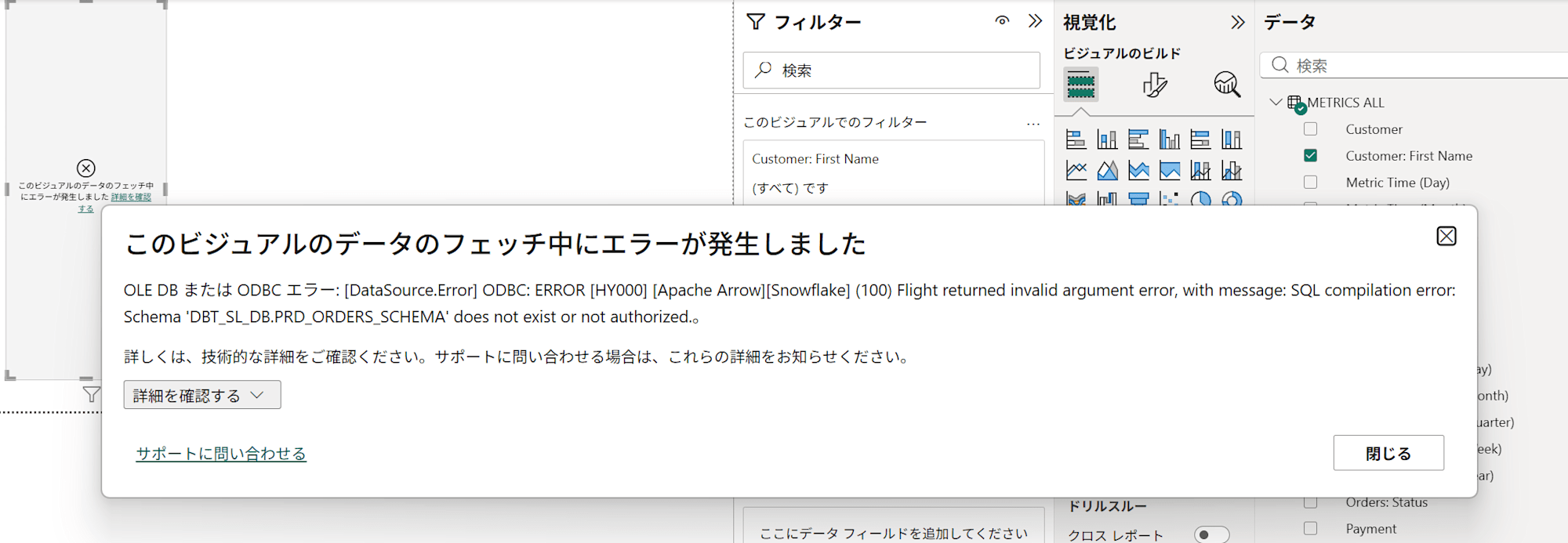
Task: Select the 100% stacked column chart visual
Action: [1232, 139]
